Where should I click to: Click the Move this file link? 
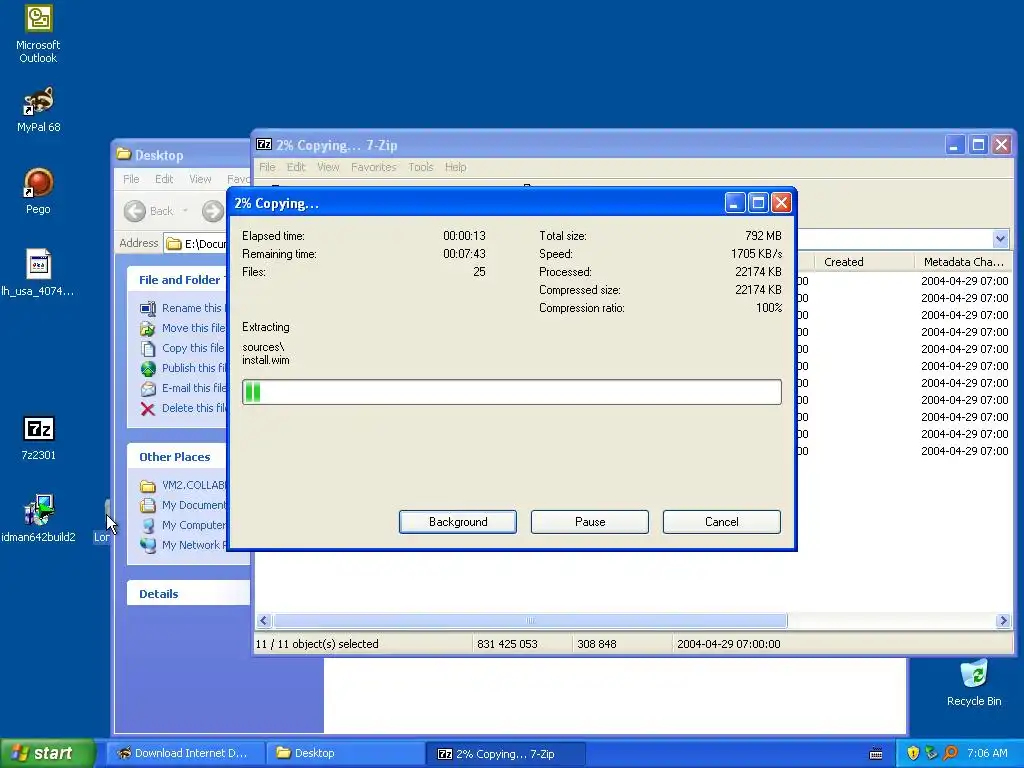(x=193, y=328)
